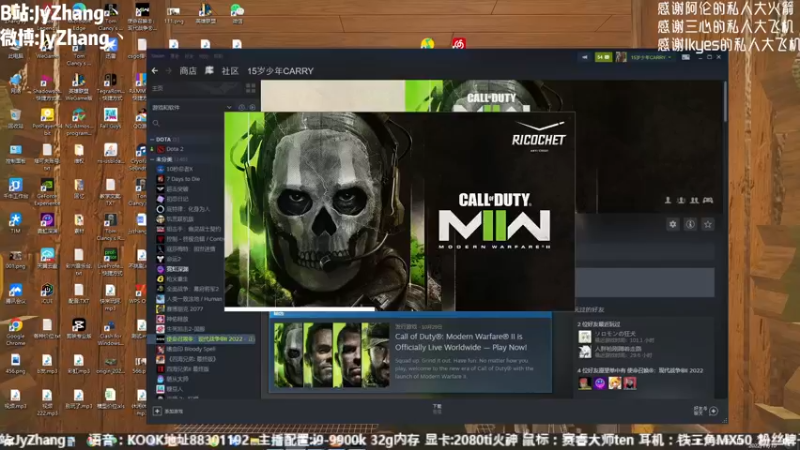Click first friend avatar in wishlist row
Viewport: 800px width, 450px height.
pos(585,383)
